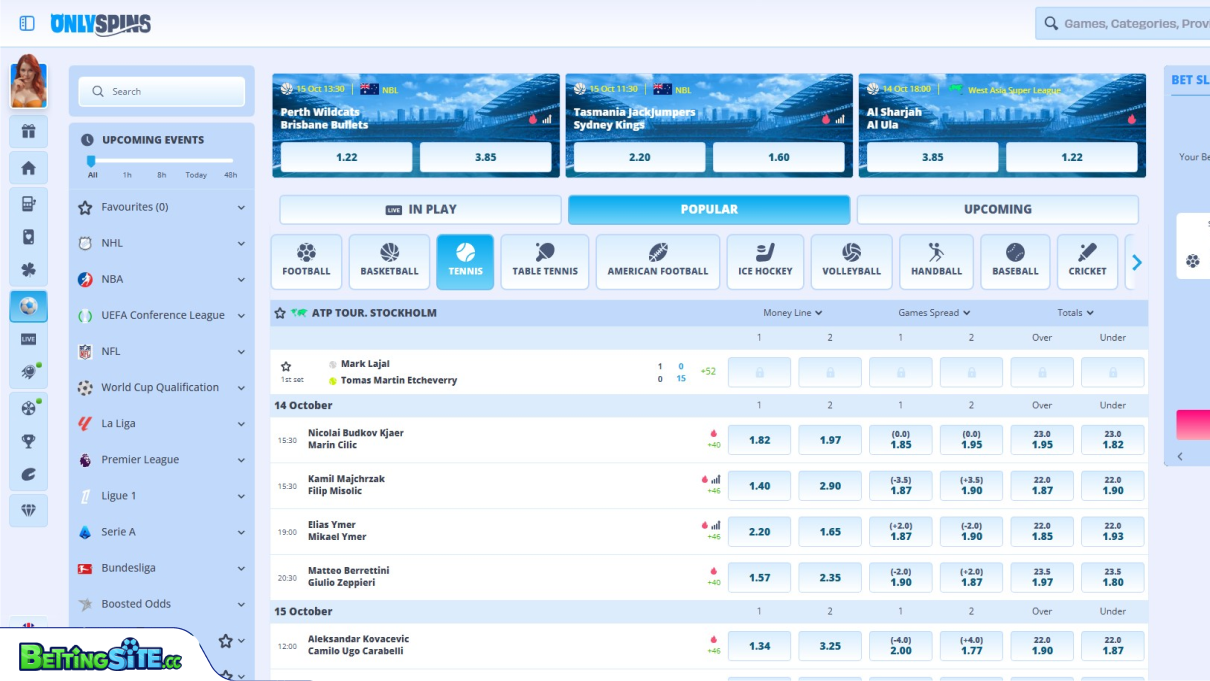Open promotions via the gift icon
The width and height of the screenshot is (1210, 681).
(28, 131)
